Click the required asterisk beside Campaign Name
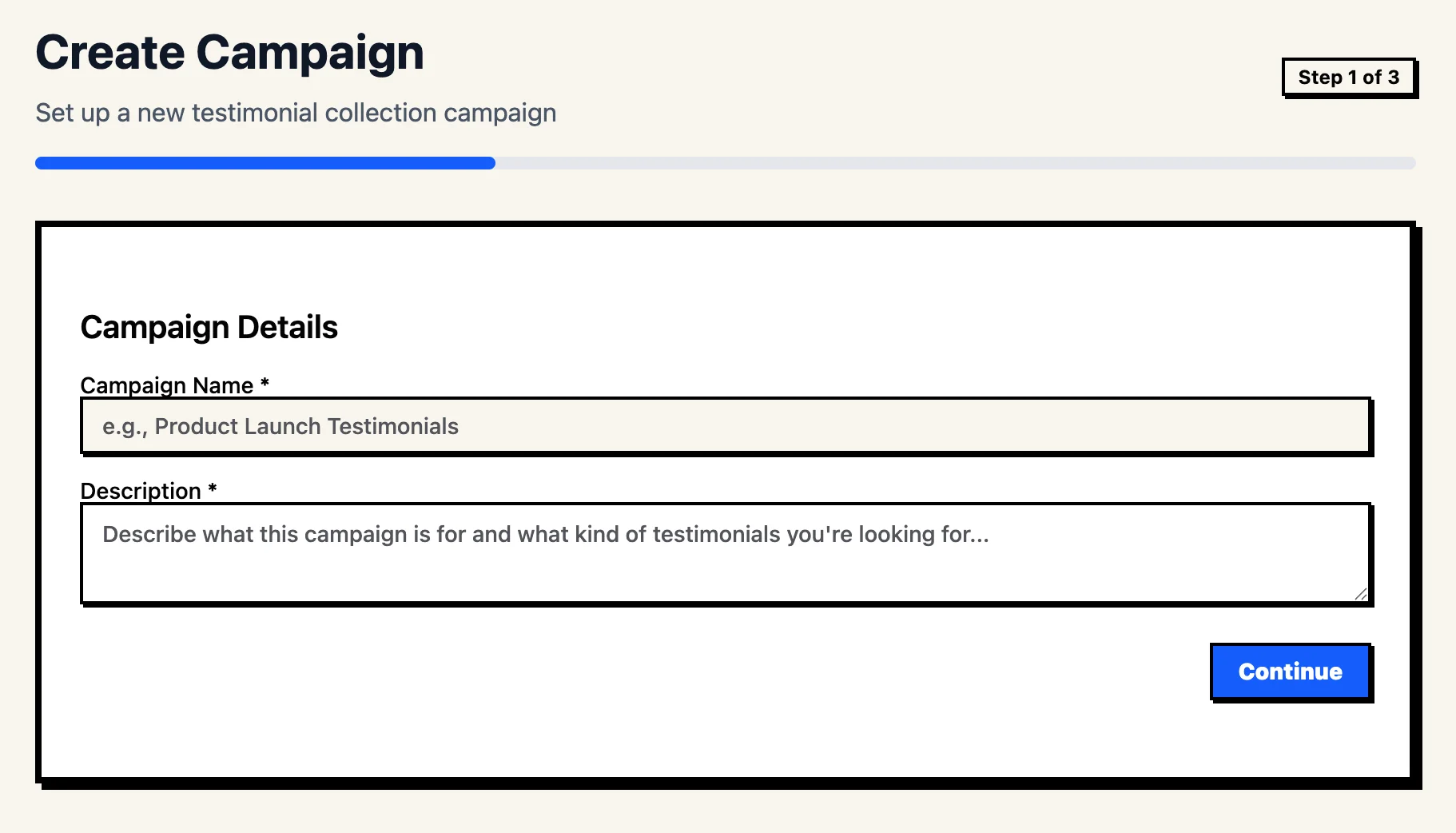 pyautogui.click(x=265, y=384)
